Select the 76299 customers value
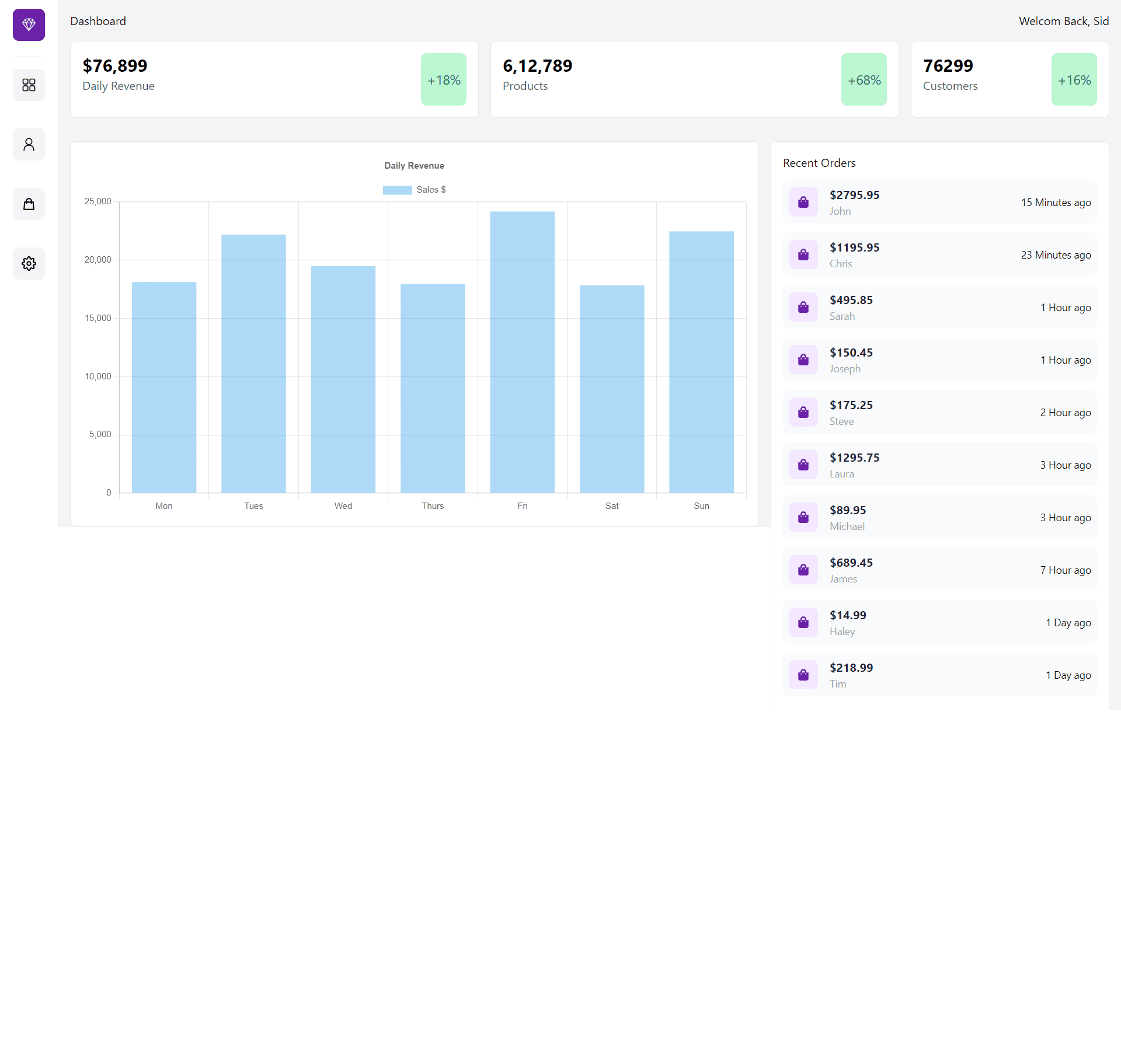The width and height of the screenshot is (1121, 1064). 948,66
